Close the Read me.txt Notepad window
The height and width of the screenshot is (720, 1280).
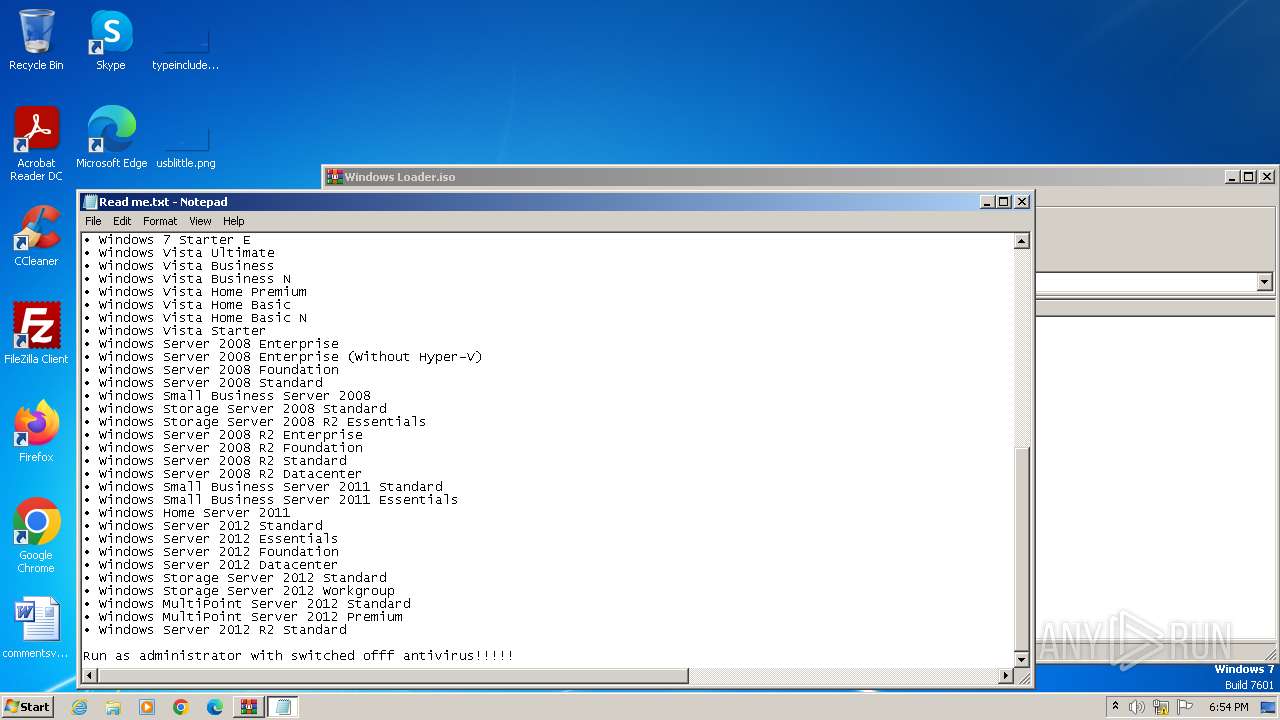1022,202
